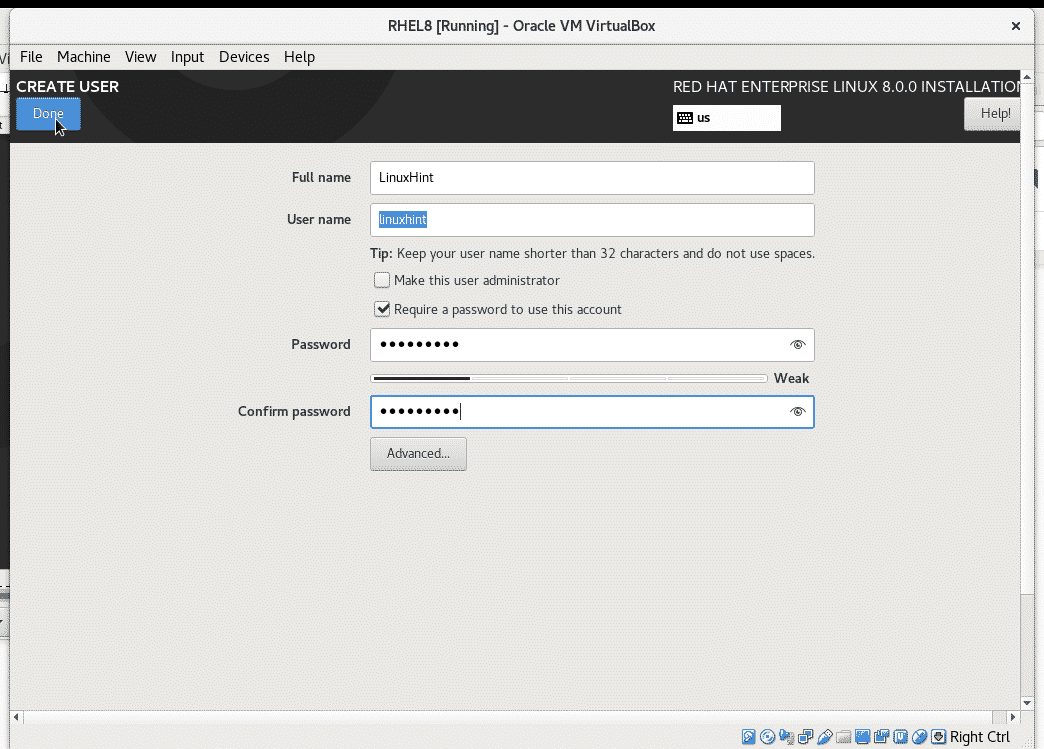1044x749 pixels.
Task: Toggle the mouse integration status icon
Action: click(919, 736)
